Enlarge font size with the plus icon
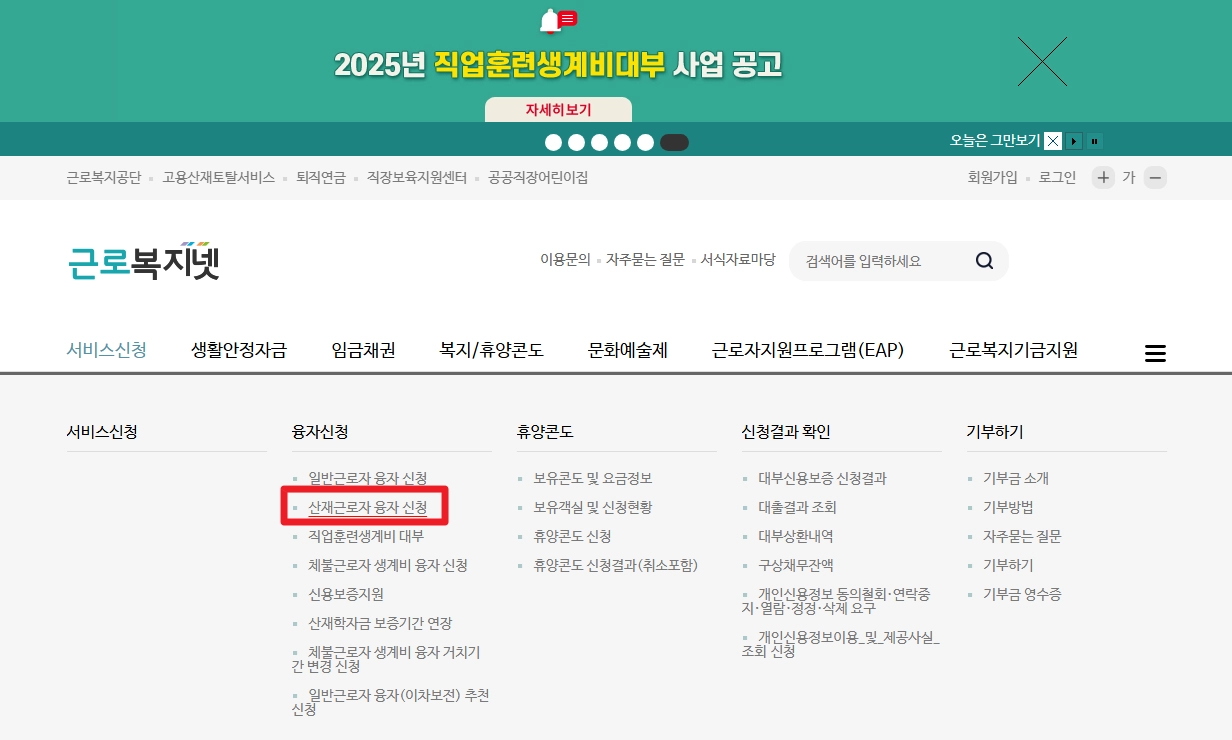Screen dimensions: 1232x740 [1102, 177]
